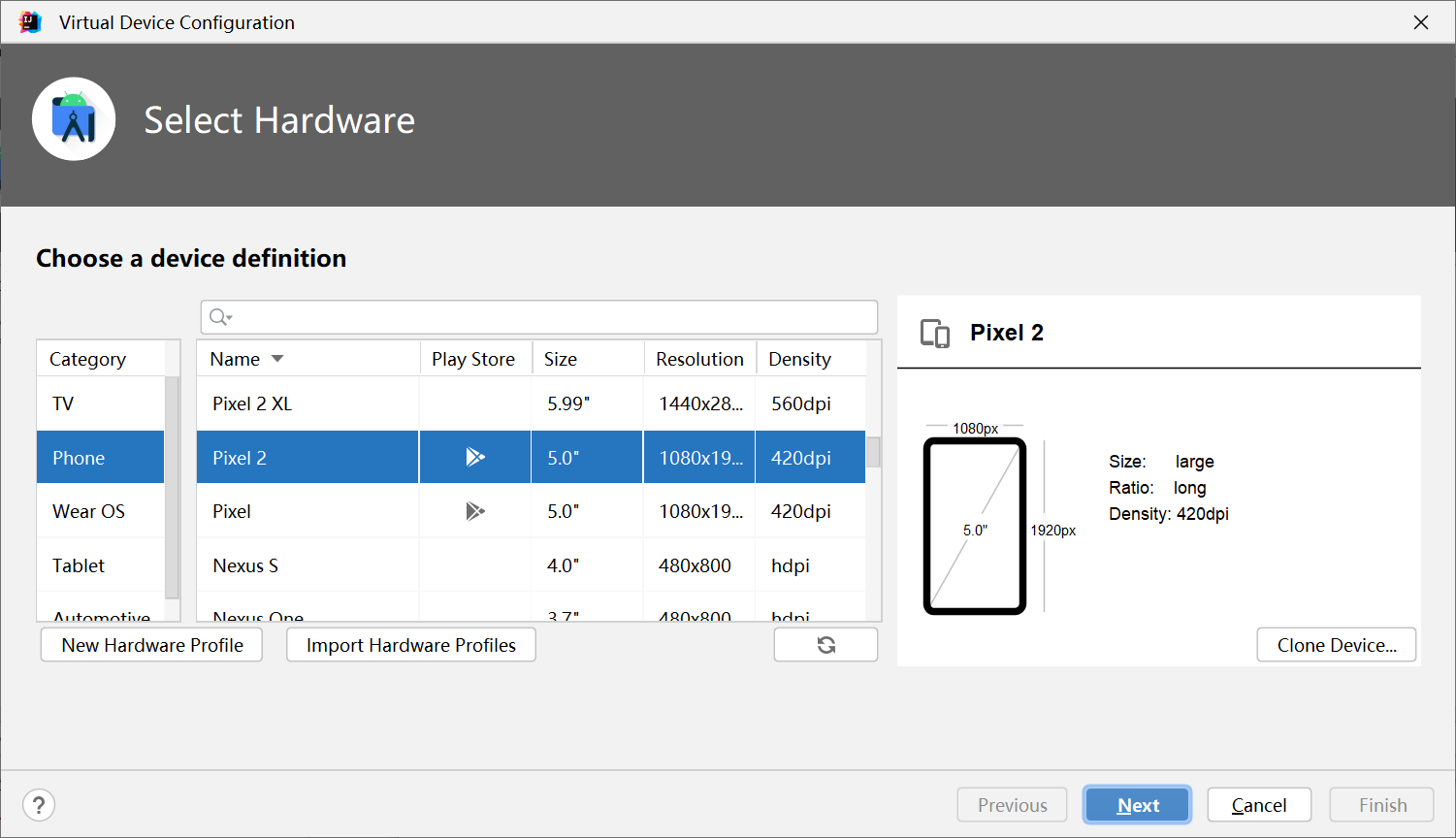
Task: Click the Density column header
Action: [x=810, y=359]
